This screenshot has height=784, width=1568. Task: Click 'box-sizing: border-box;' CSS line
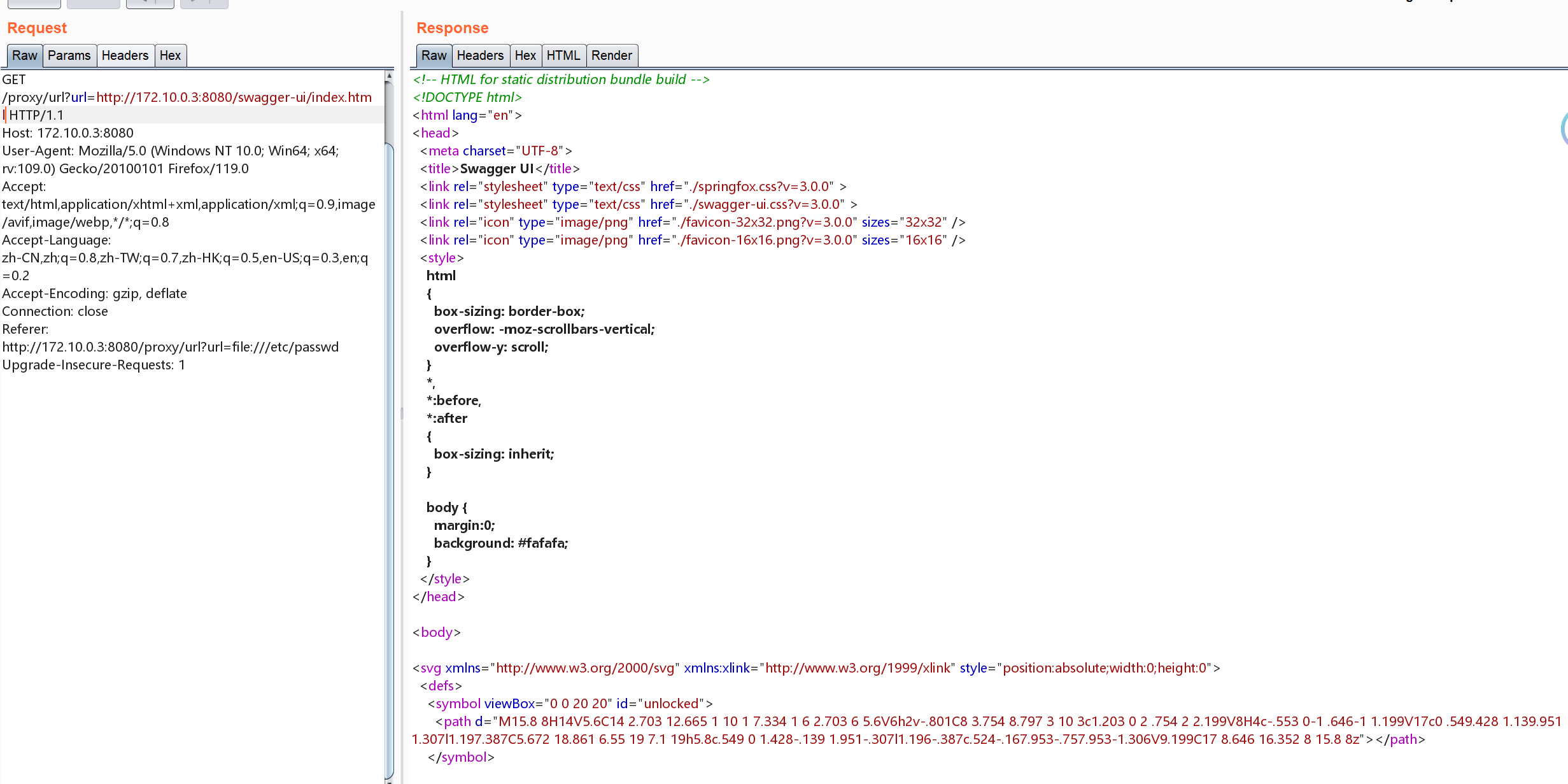pyautogui.click(x=509, y=311)
